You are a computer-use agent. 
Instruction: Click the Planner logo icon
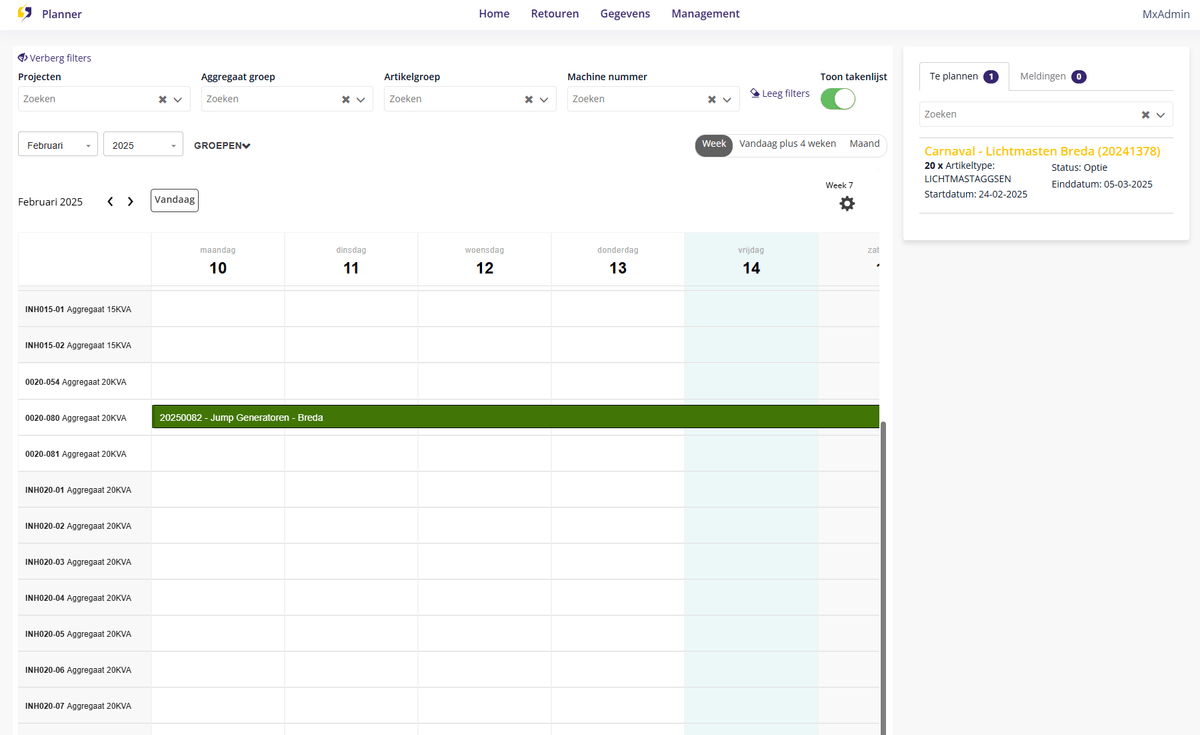coord(25,14)
